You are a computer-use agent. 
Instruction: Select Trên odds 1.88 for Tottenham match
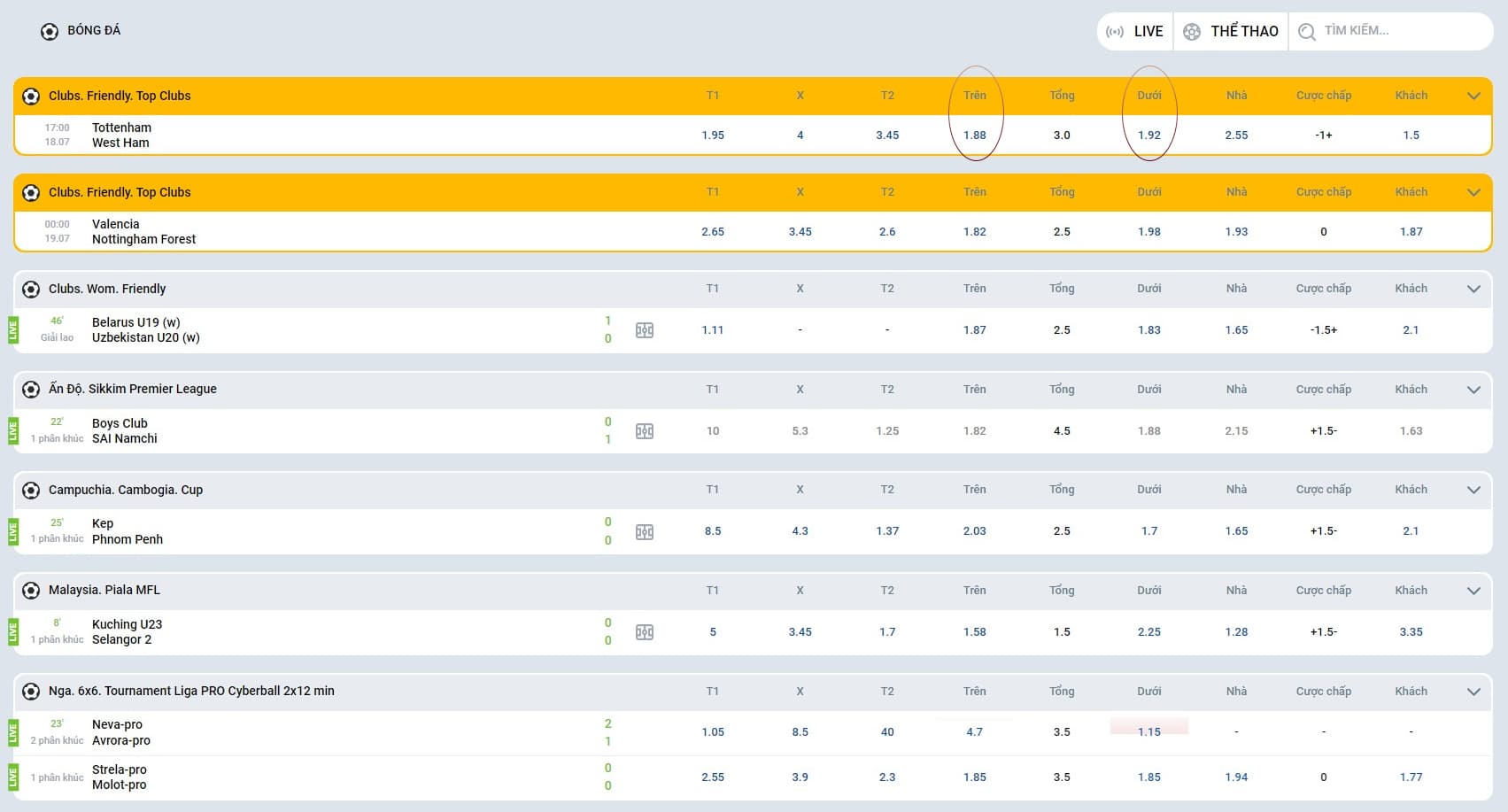975,135
